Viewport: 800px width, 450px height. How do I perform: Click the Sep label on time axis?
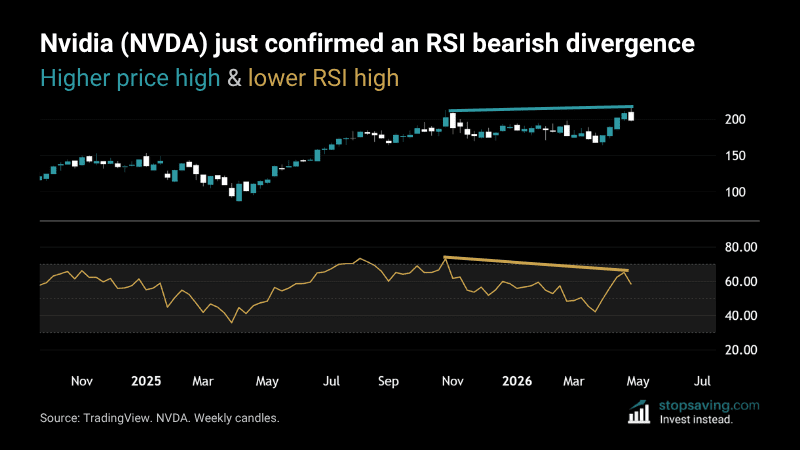[x=388, y=382]
